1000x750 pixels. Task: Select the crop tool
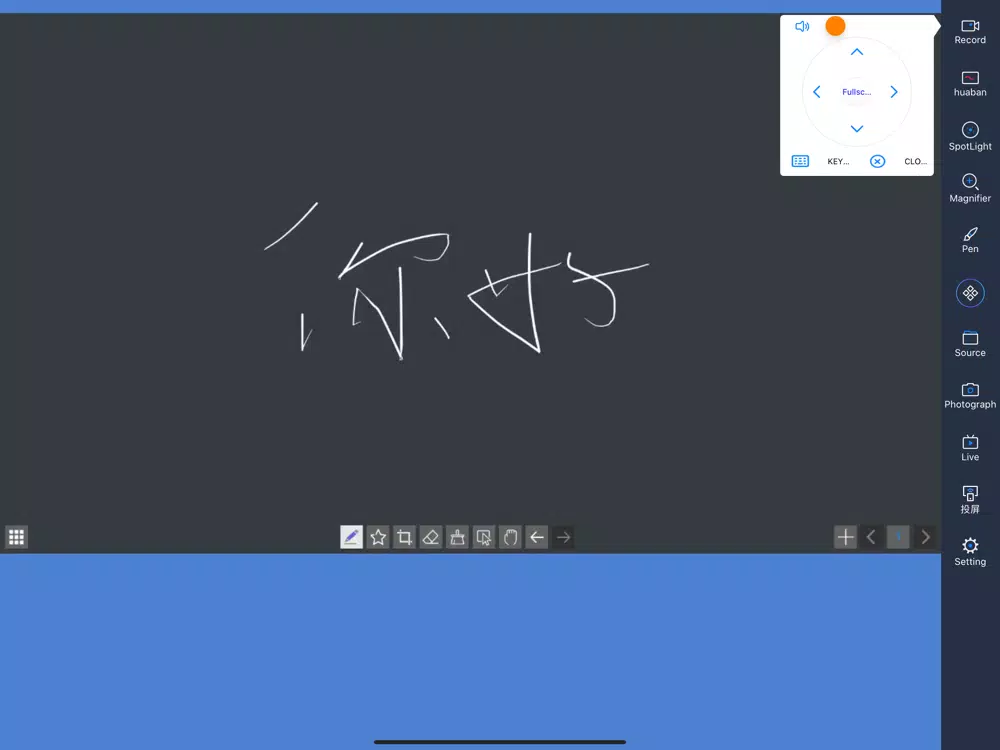point(404,537)
